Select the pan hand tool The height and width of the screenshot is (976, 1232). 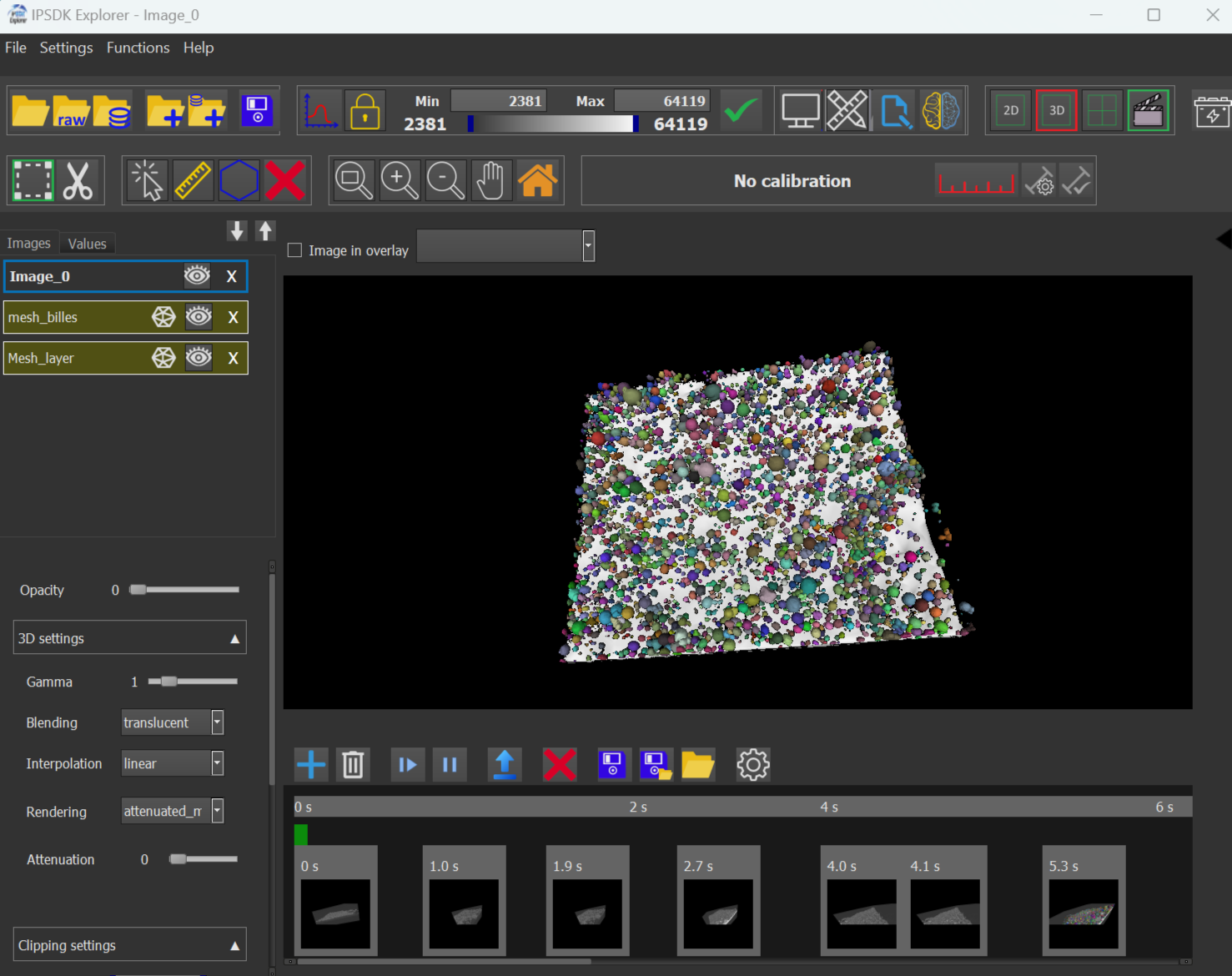click(491, 181)
